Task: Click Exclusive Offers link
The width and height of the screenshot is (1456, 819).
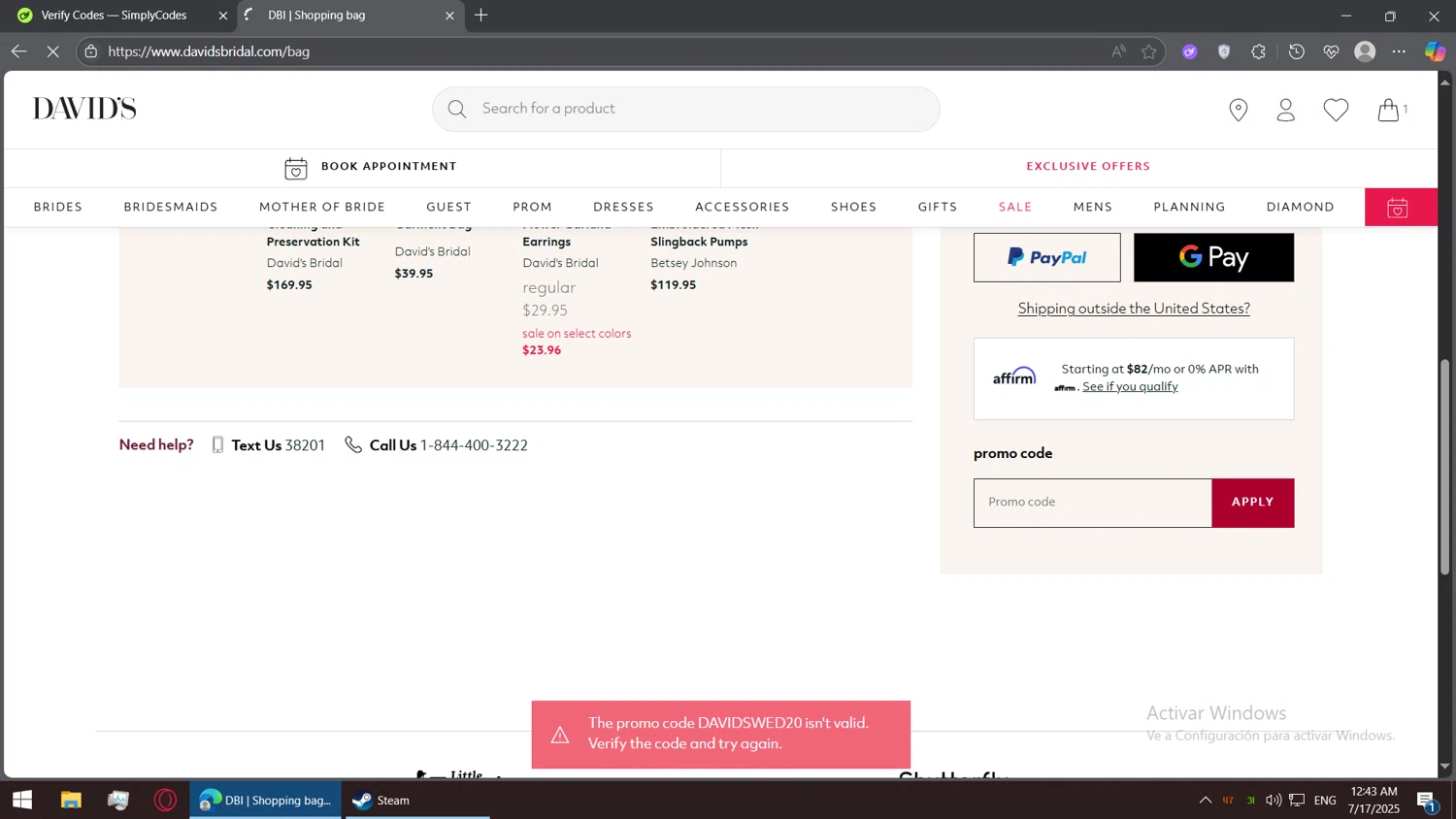Action: [x=1088, y=167]
